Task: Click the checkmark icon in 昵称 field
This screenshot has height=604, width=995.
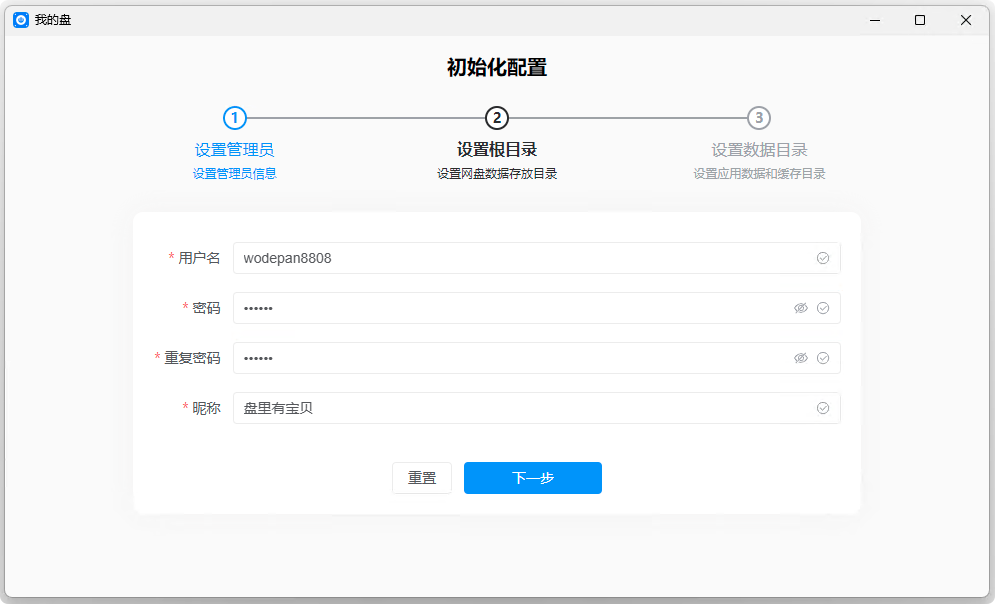Action: point(823,409)
